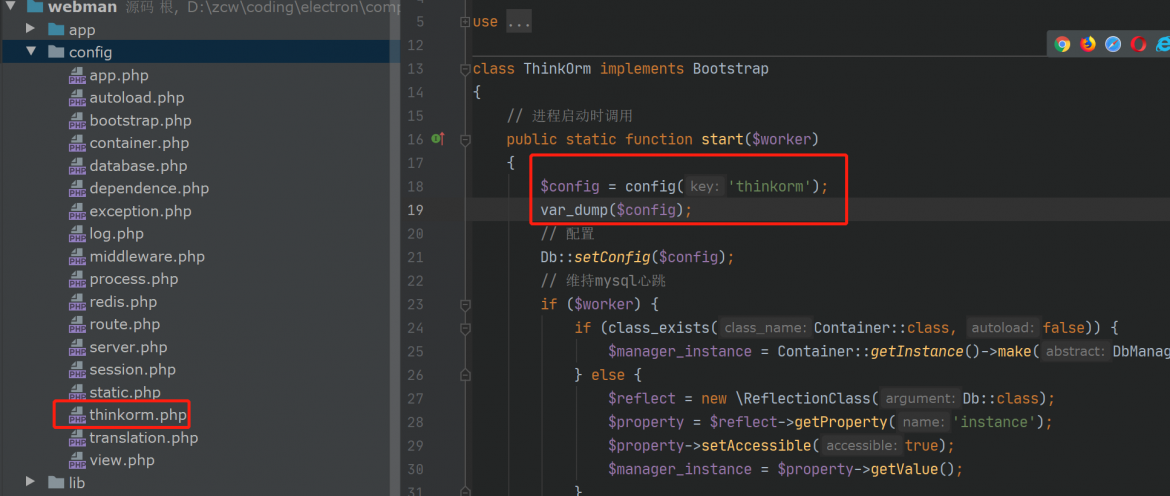Open in Internet Explorer browser icon
Image resolution: width=1170 pixels, height=496 pixels.
(1163, 44)
